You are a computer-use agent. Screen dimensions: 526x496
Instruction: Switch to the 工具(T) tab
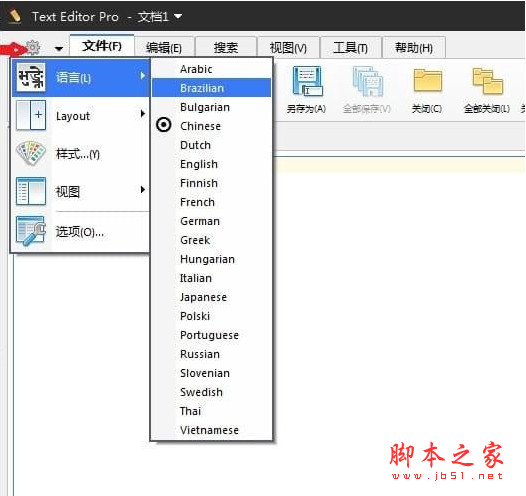click(351, 48)
